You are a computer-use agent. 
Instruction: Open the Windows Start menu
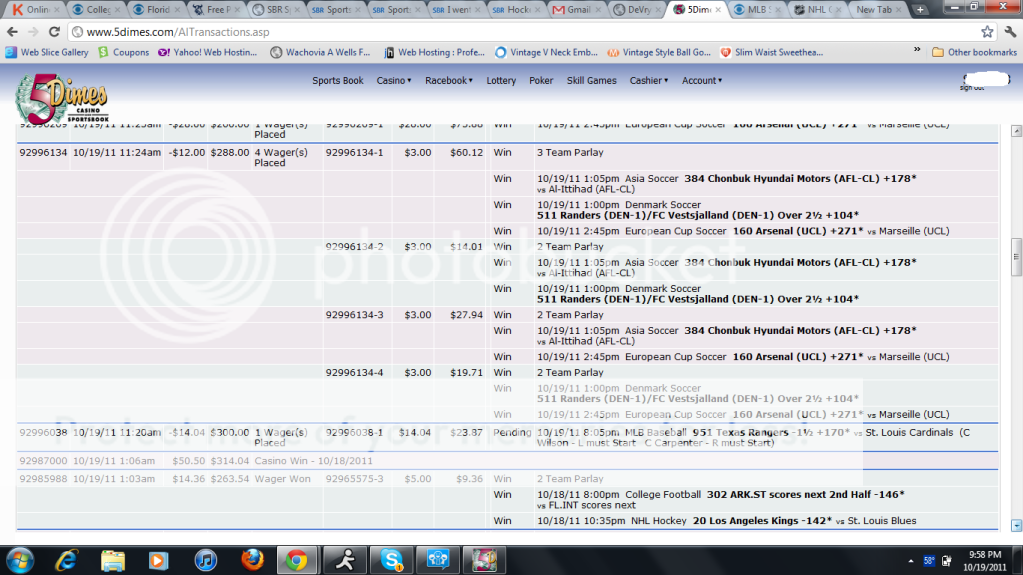(20, 558)
